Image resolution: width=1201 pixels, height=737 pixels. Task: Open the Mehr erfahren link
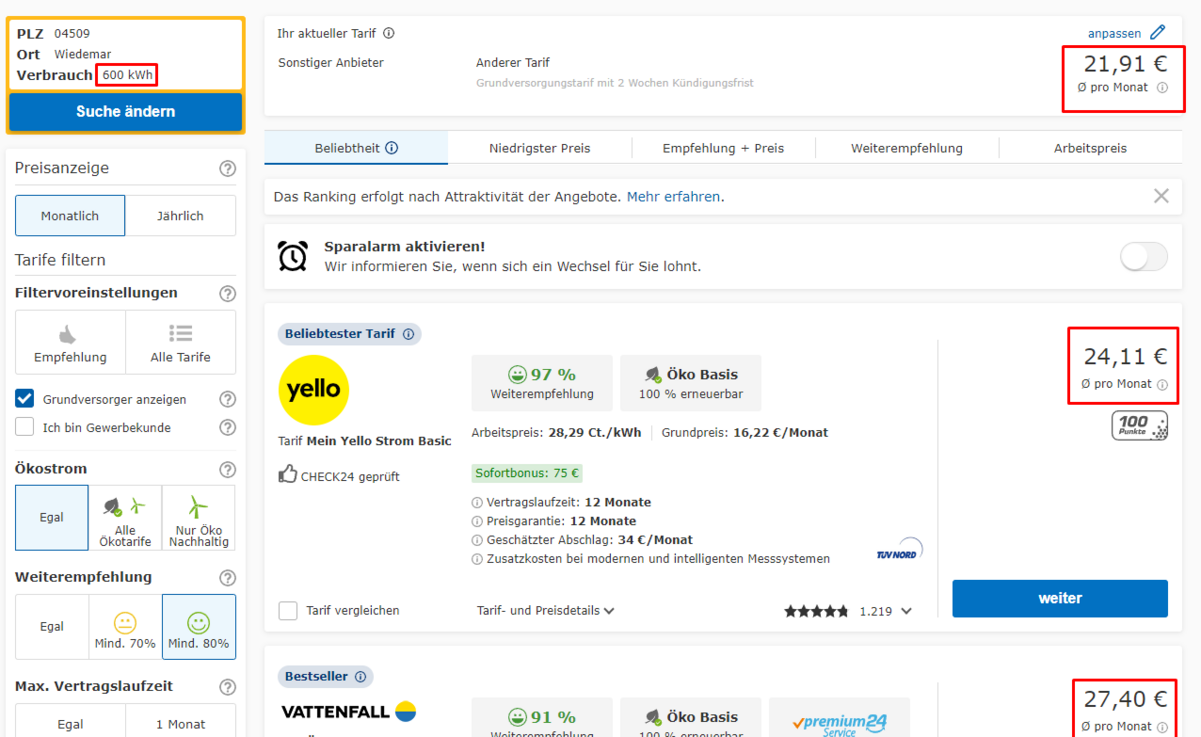pos(673,197)
